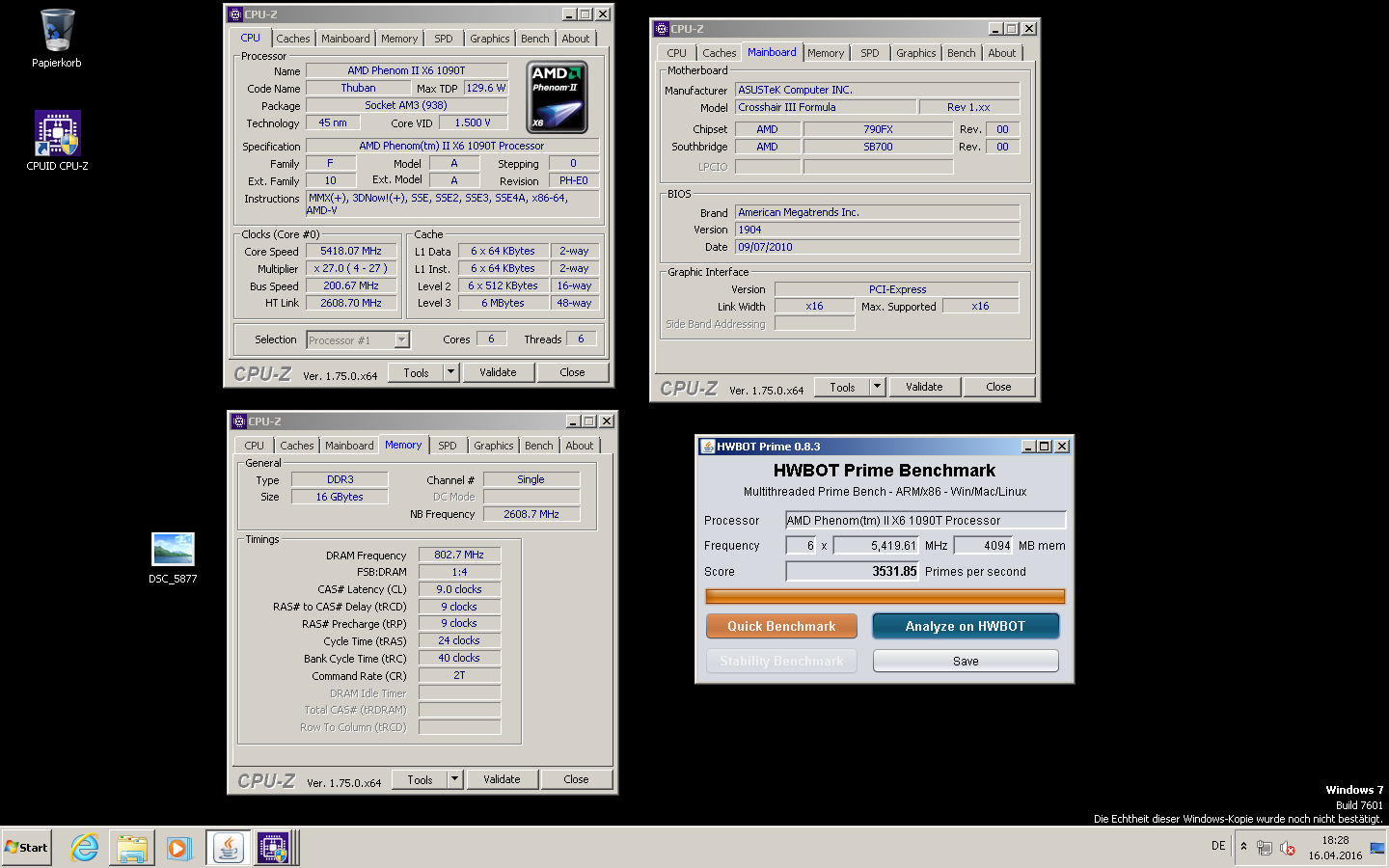Open Bench tab in Memory window
Viewport: 1389px width, 868px height.
tap(539, 446)
